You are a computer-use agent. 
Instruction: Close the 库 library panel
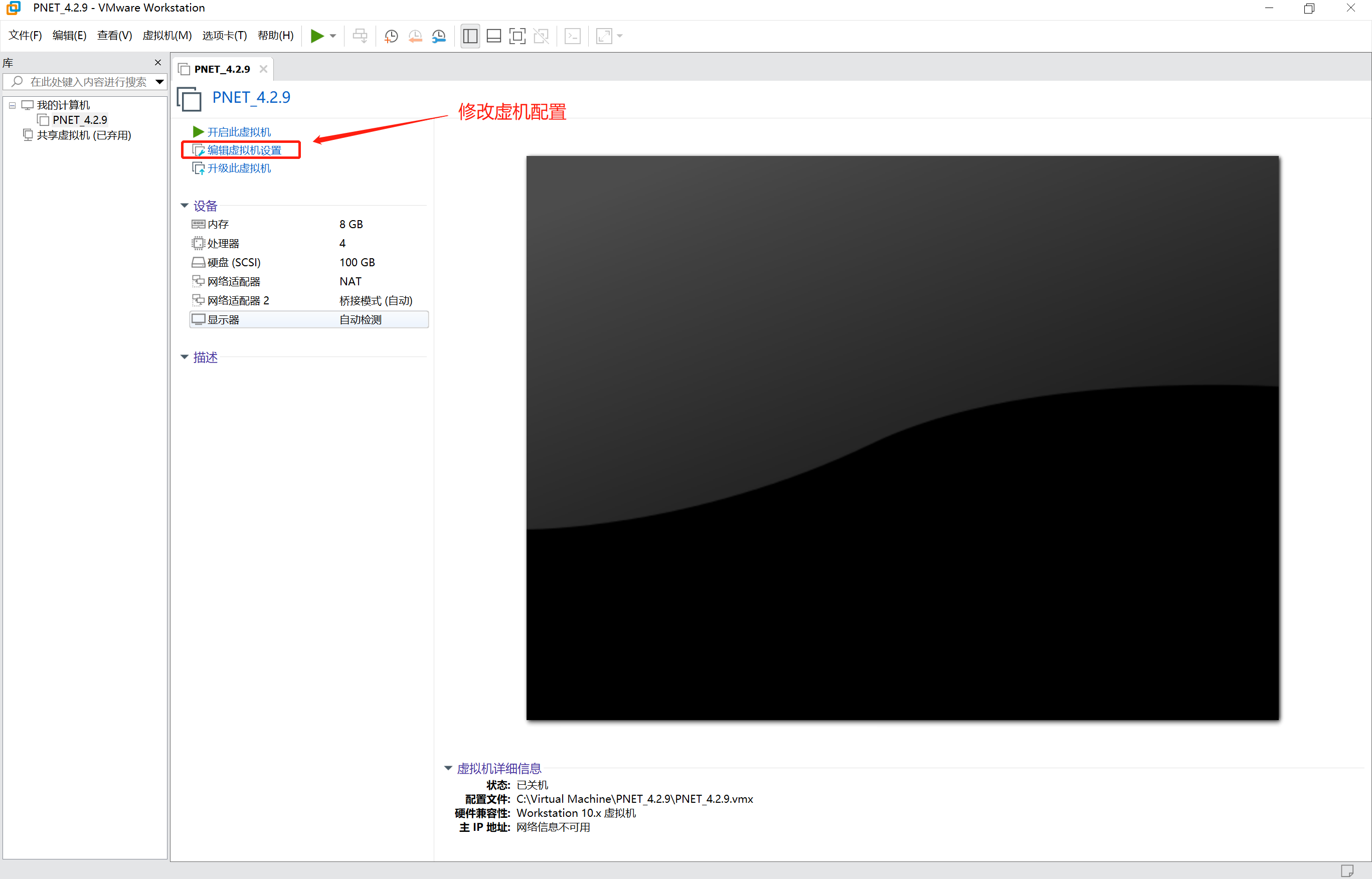tap(158, 62)
